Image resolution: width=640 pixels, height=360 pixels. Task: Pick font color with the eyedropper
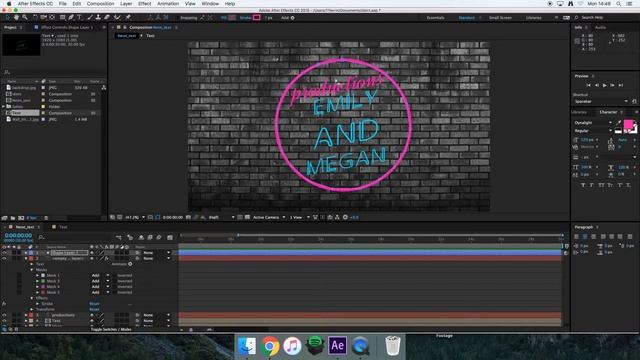618,122
